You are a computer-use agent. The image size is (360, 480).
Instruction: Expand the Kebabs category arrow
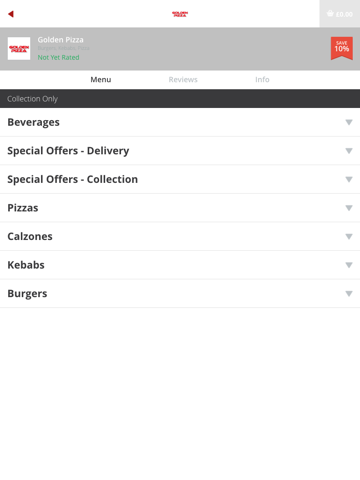click(x=349, y=265)
